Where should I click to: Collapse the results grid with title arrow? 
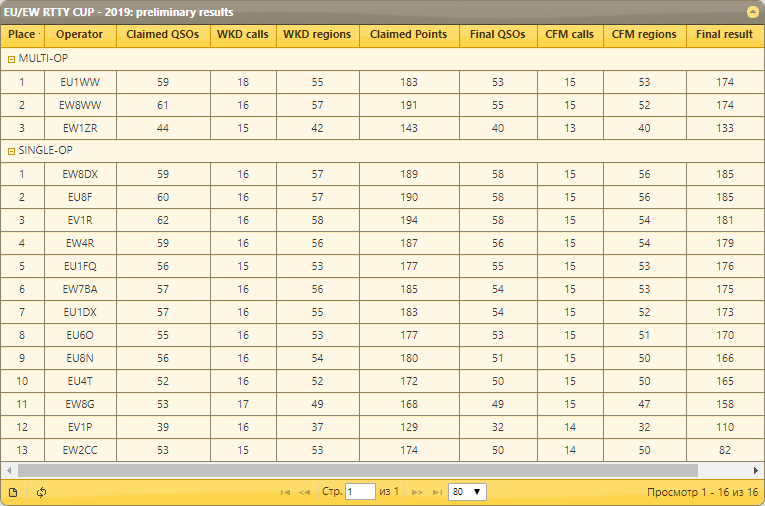point(752,12)
